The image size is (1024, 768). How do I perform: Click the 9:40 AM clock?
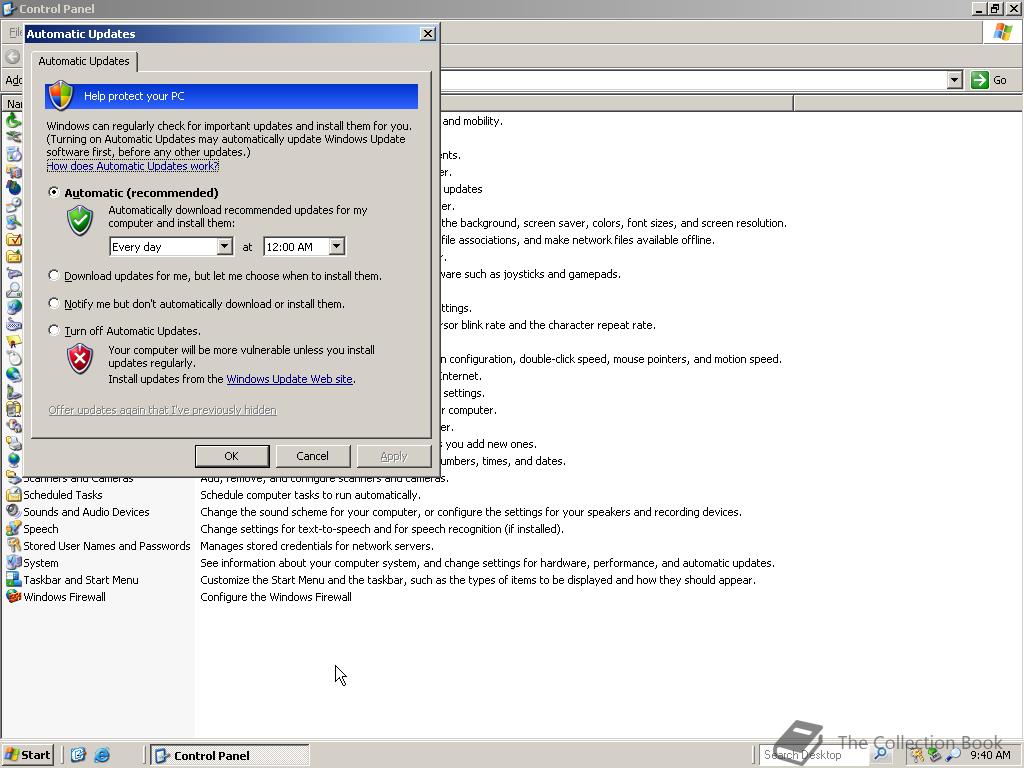pyautogui.click(x=990, y=755)
